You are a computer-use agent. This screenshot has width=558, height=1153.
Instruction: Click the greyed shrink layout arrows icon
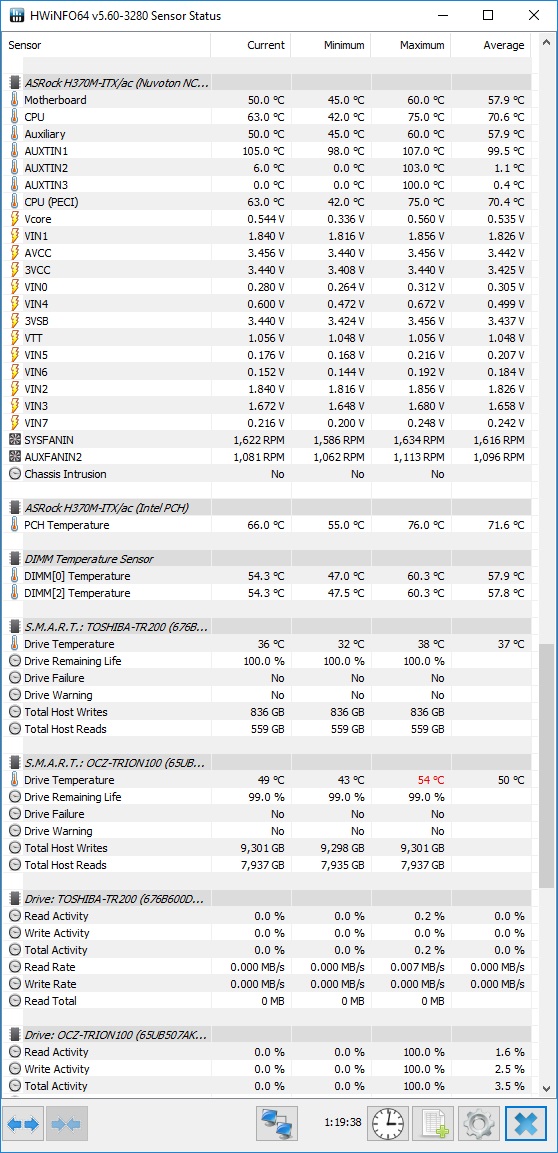(x=67, y=1124)
